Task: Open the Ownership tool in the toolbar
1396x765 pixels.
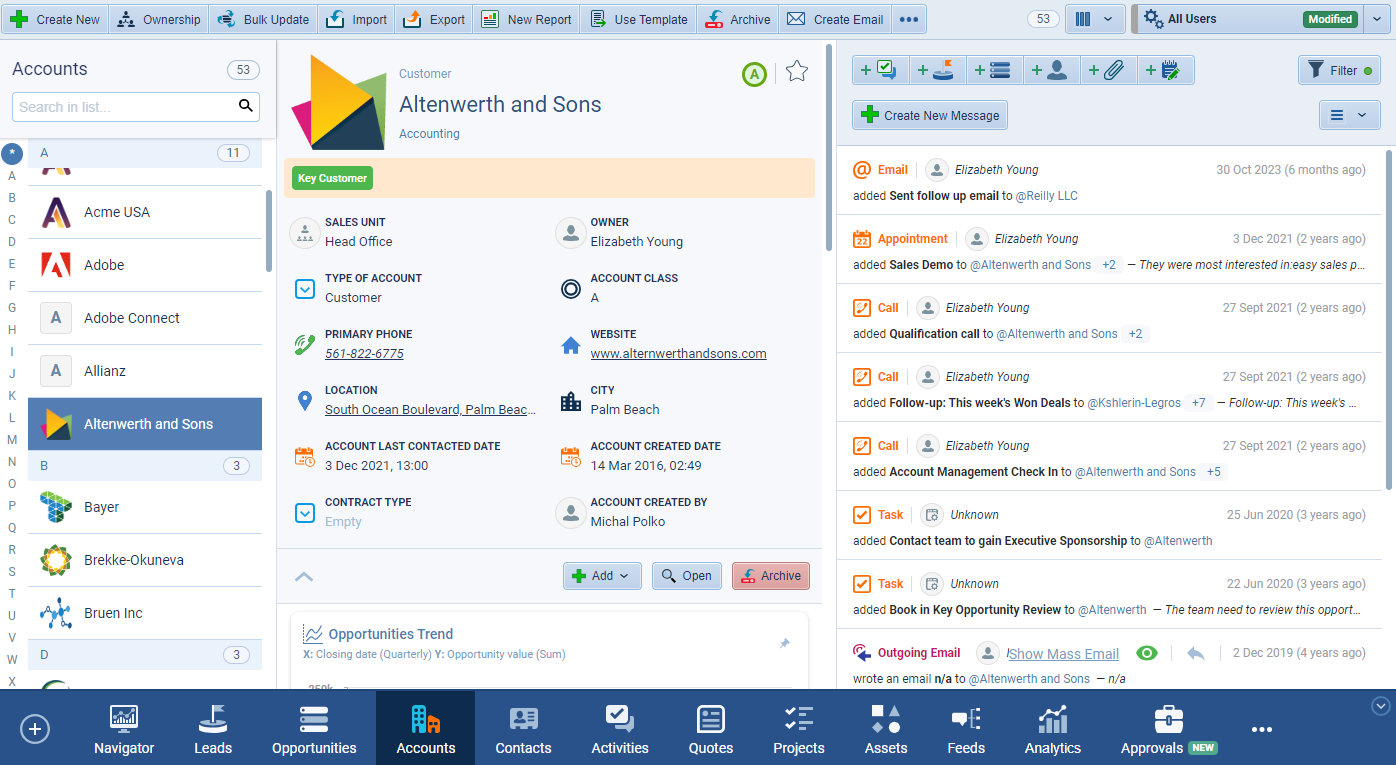Action: click(x=158, y=18)
